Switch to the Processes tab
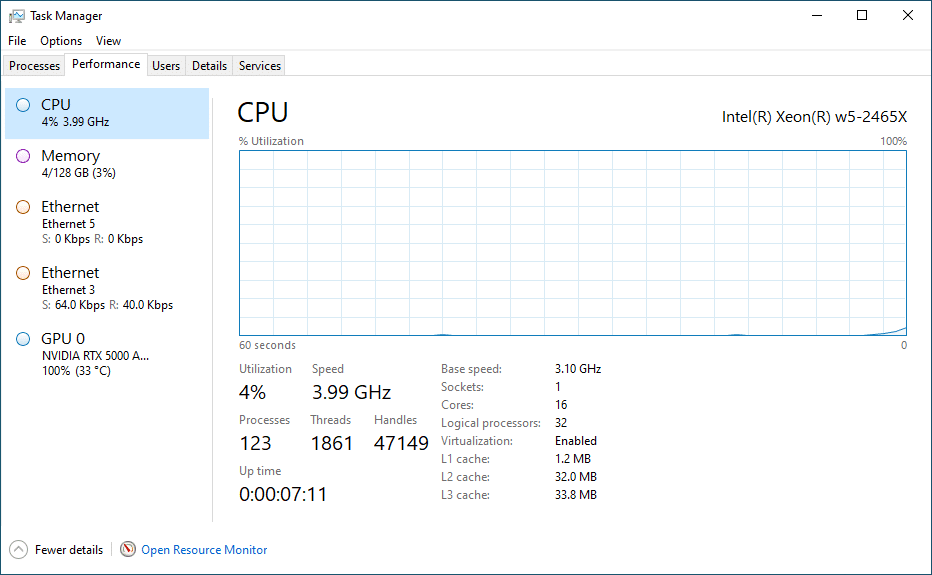This screenshot has height=575, width=932. point(34,65)
